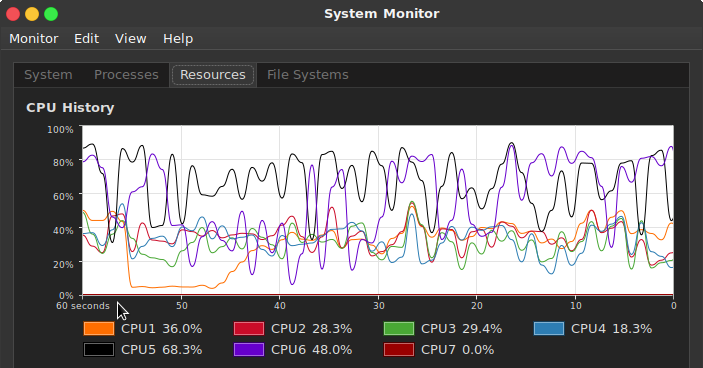Switch to the System tab
703x368 pixels.
pos(48,75)
